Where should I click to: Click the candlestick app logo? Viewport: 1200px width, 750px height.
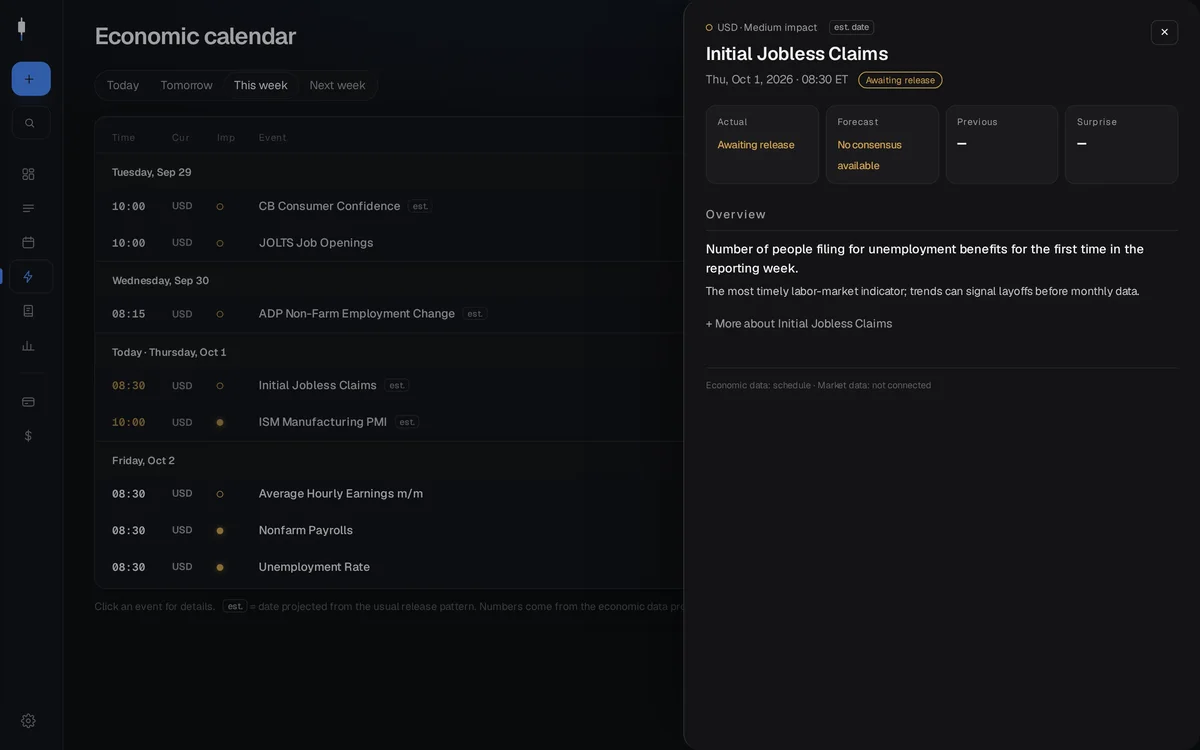pos(22,29)
